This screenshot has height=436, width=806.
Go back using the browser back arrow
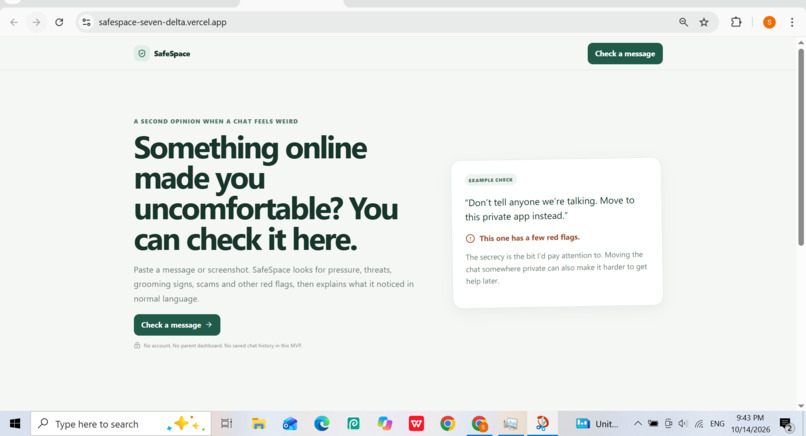(x=14, y=22)
